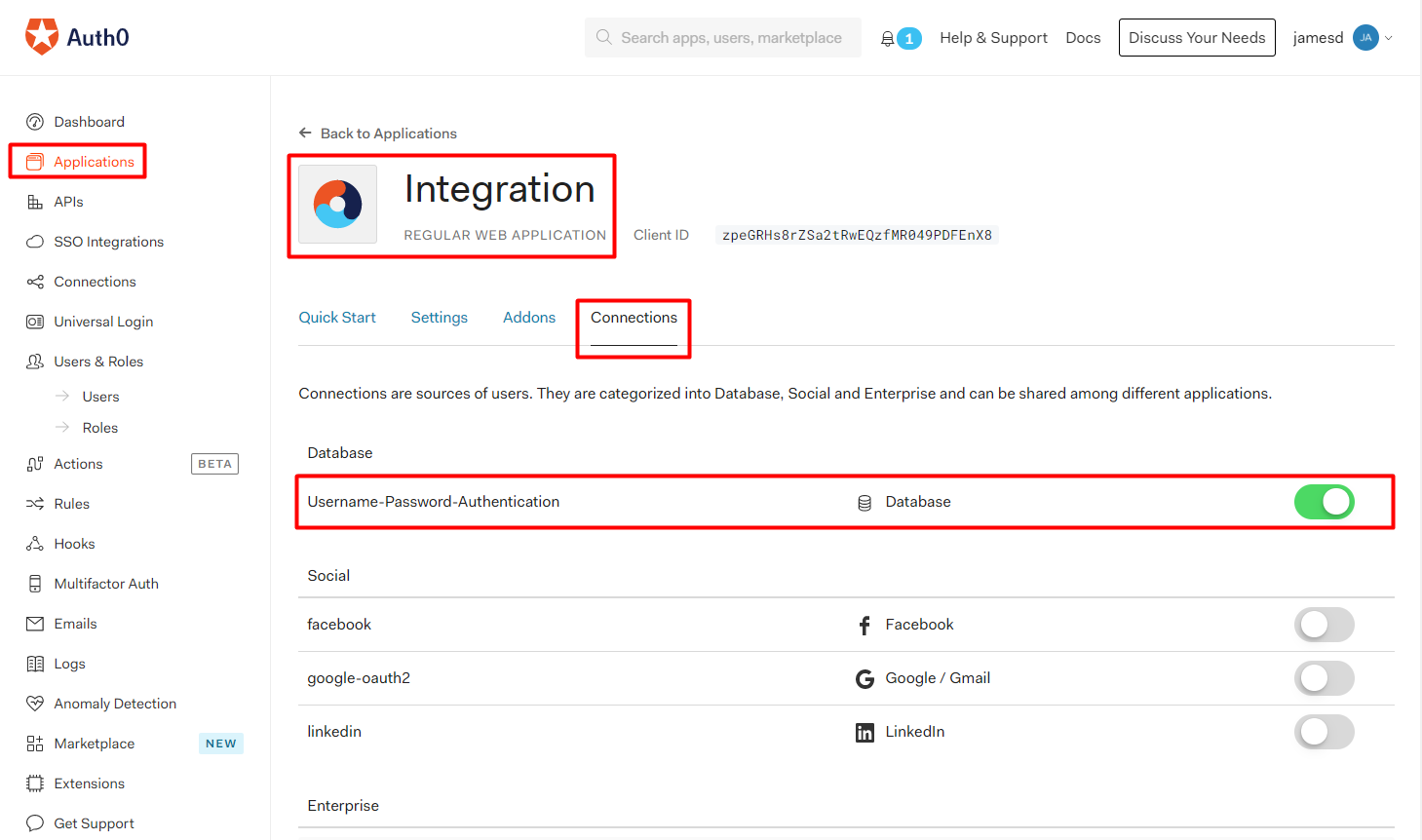Disable Username-Password-Authentication database toggle
This screenshot has width=1422, height=840.
tap(1324, 502)
